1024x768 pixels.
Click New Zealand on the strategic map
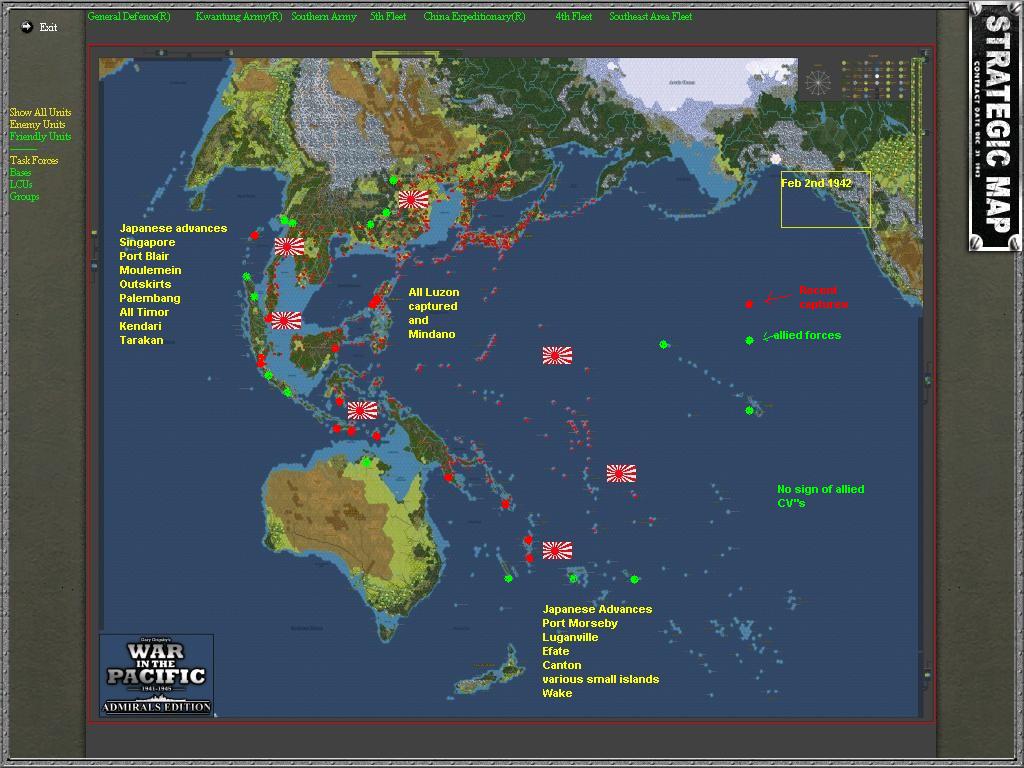pos(488,671)
